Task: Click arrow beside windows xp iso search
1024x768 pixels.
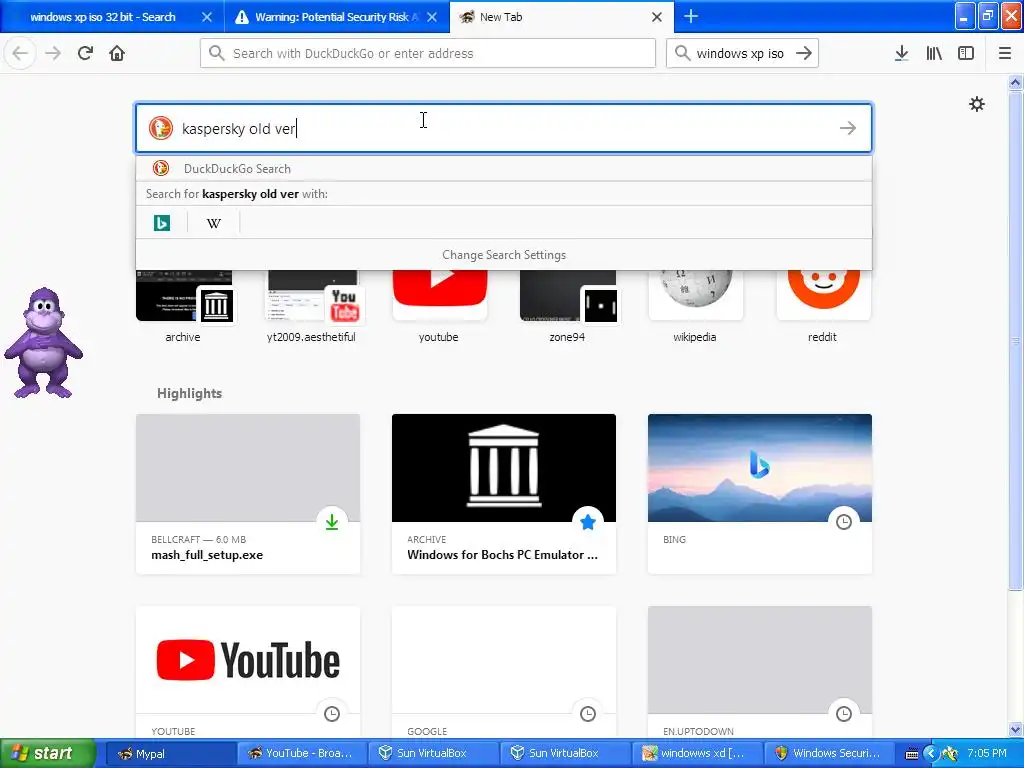Action: (x=804, y=53)
